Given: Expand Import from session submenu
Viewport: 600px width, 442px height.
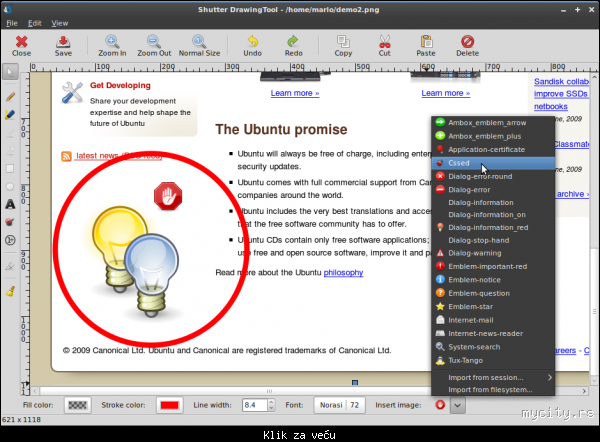Looking at the screenshot, I should [x=493, y=377].
